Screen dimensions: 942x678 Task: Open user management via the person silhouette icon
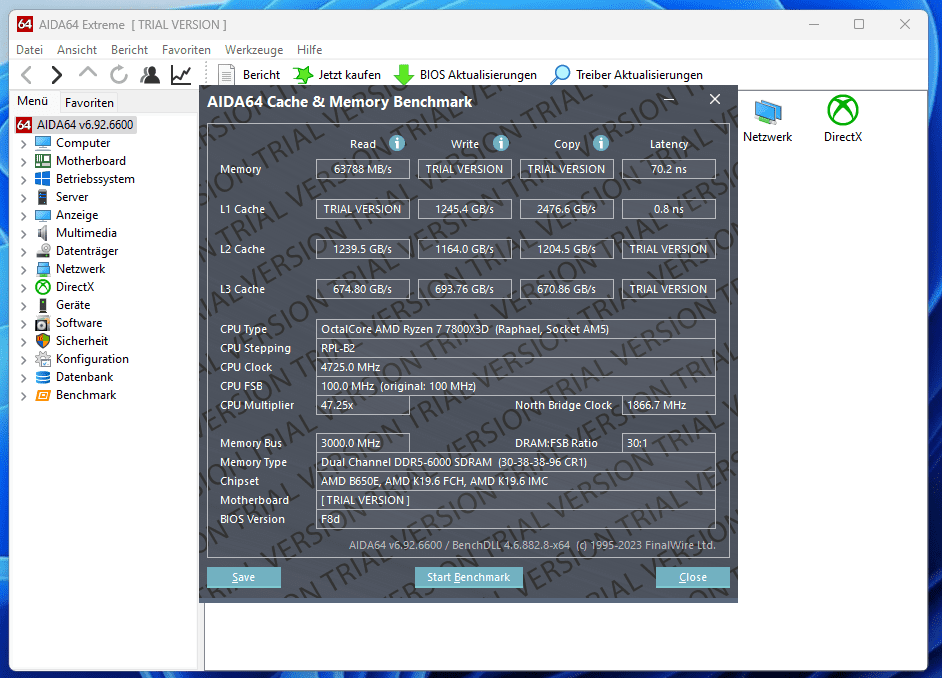coord(150,75)
